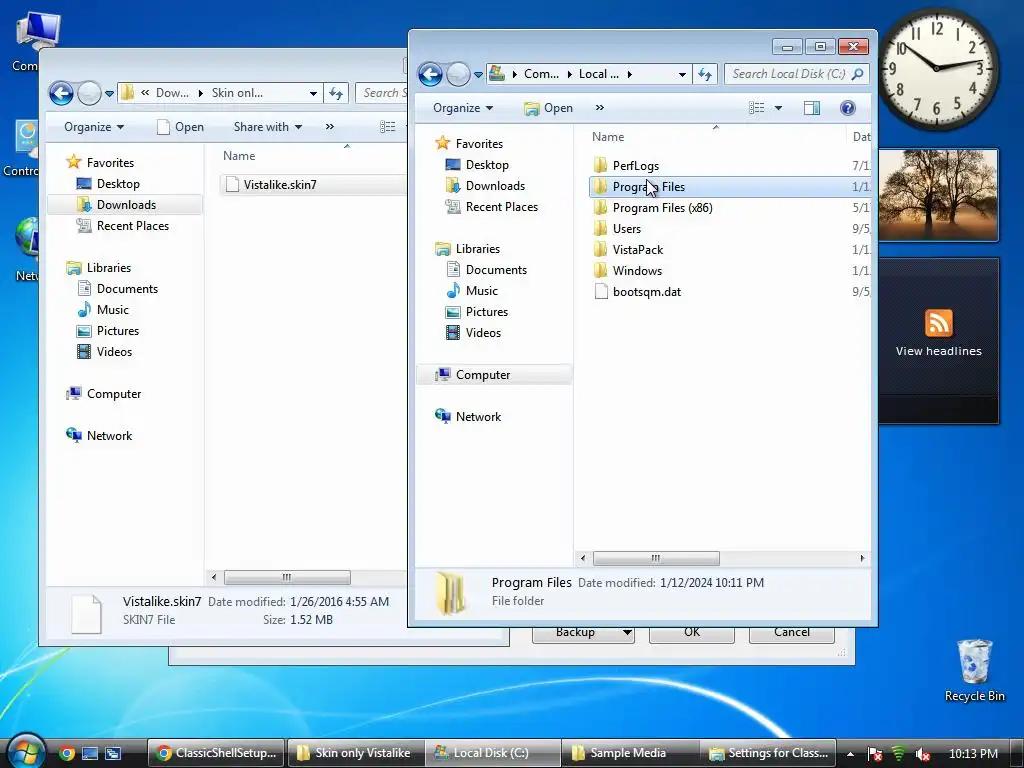Open Organize menu in Skin only window

point(94,127)
